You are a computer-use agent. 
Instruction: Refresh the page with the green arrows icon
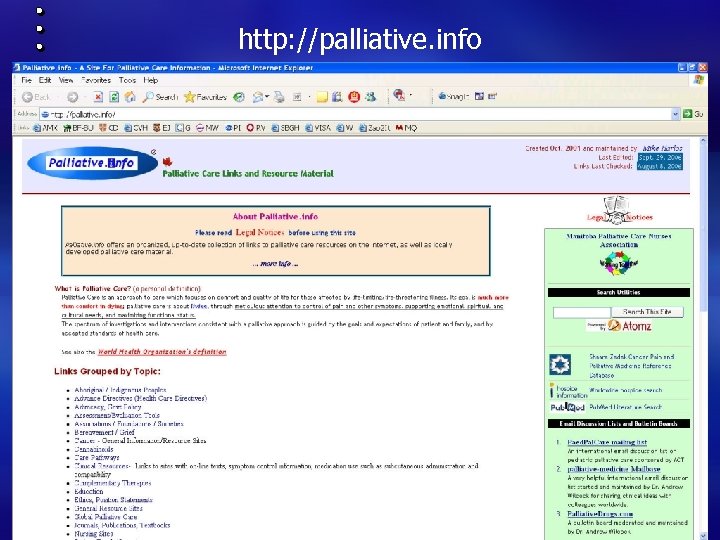pos(114,97)
